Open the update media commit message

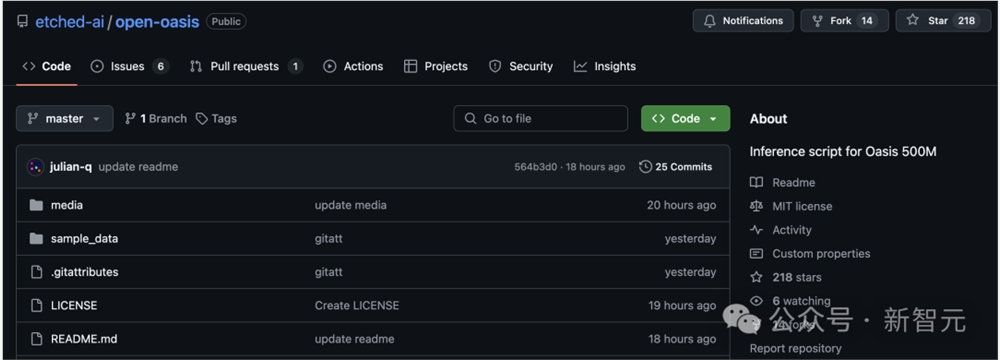350,205
